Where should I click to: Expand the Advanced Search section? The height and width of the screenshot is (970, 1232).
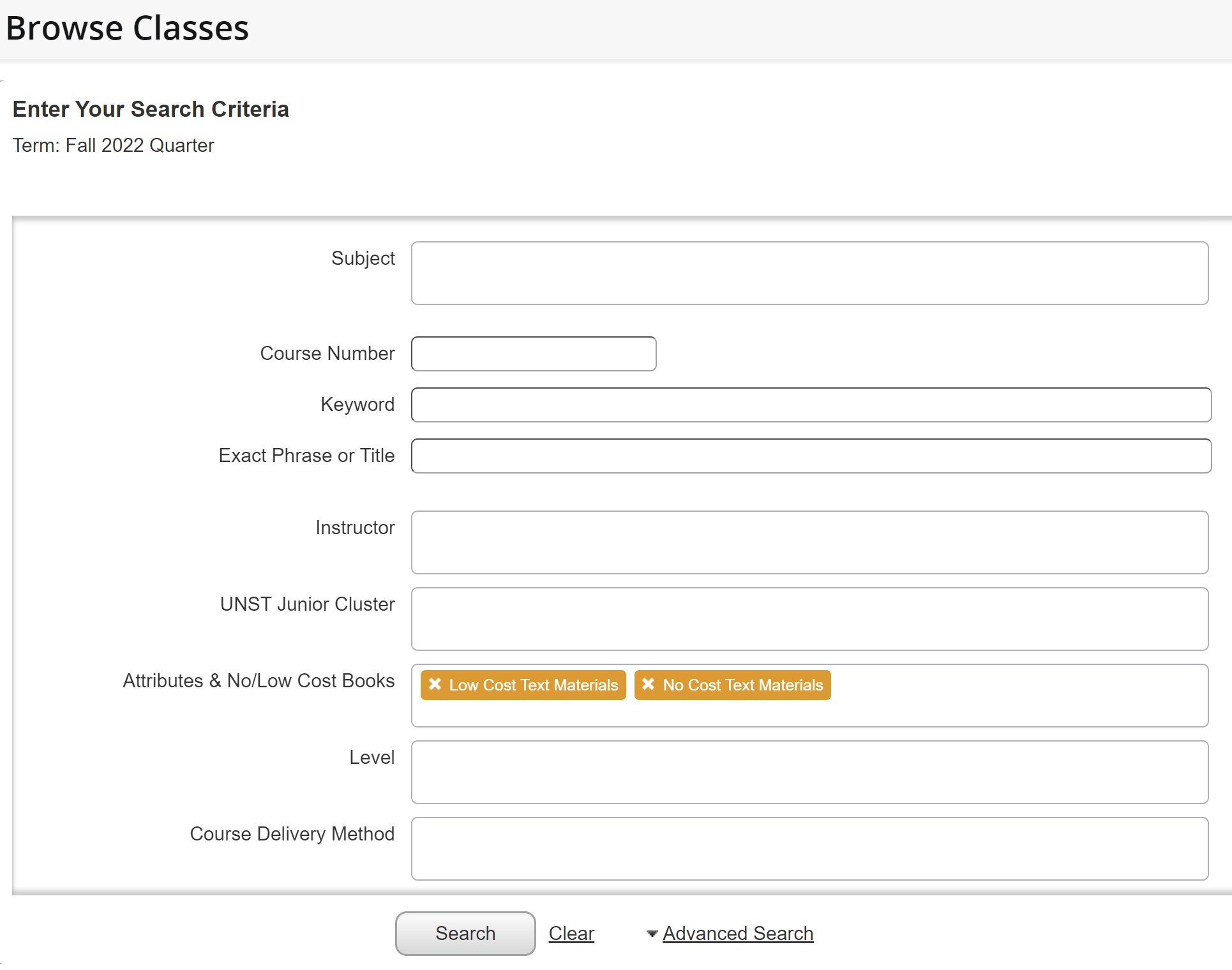737,933
